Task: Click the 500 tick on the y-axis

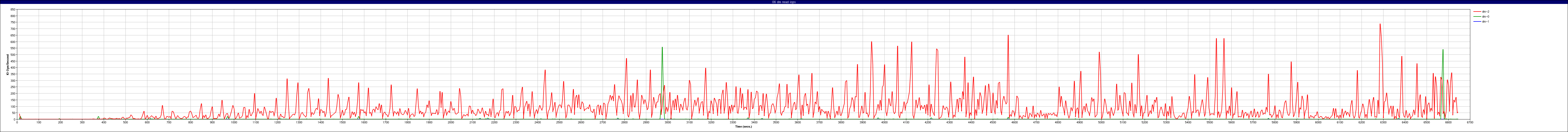Action: click(x=13, y=55)
